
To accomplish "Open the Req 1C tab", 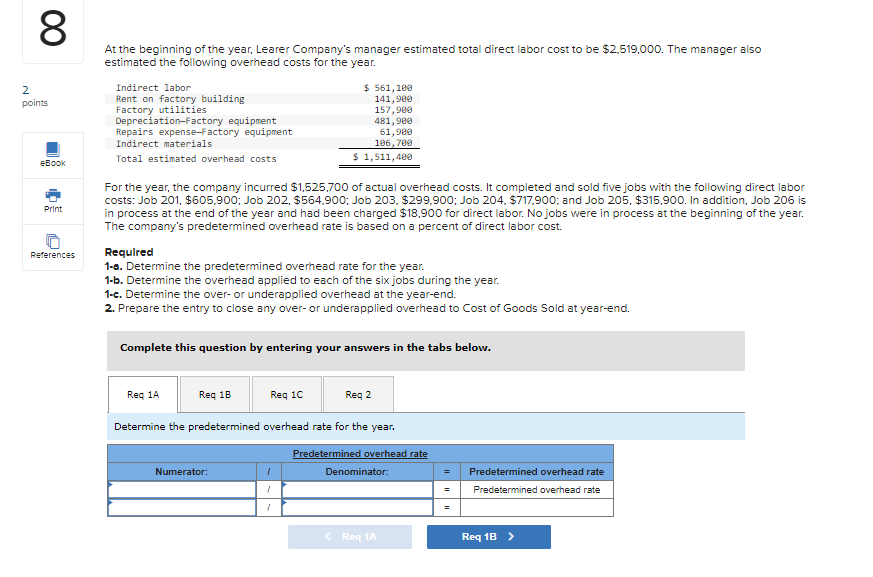I will [x=287, y=394].
